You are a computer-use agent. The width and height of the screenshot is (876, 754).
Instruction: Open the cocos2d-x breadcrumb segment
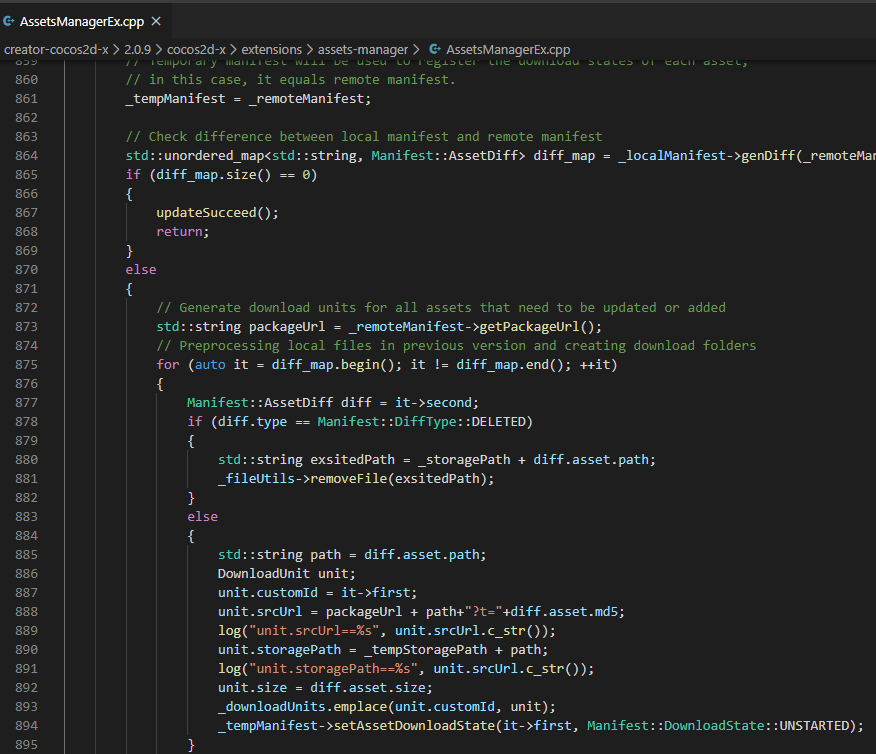pyautogui.click(x=196, y=50)
